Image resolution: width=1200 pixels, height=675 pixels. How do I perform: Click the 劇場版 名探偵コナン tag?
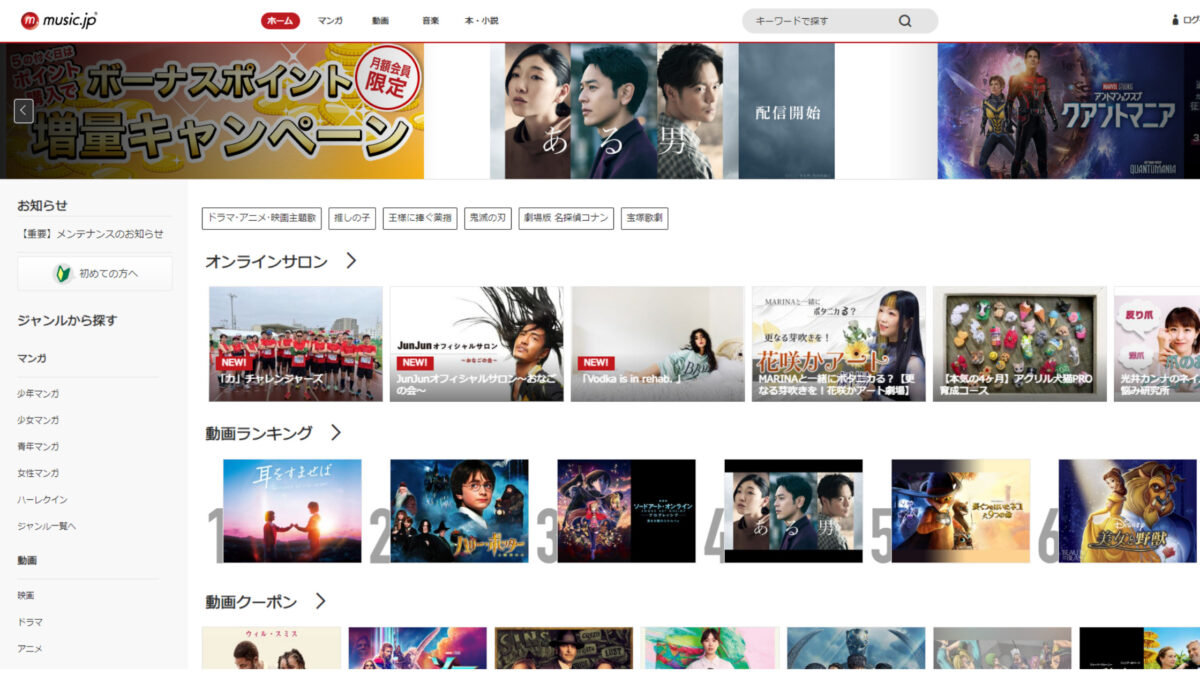pos(566,218)
